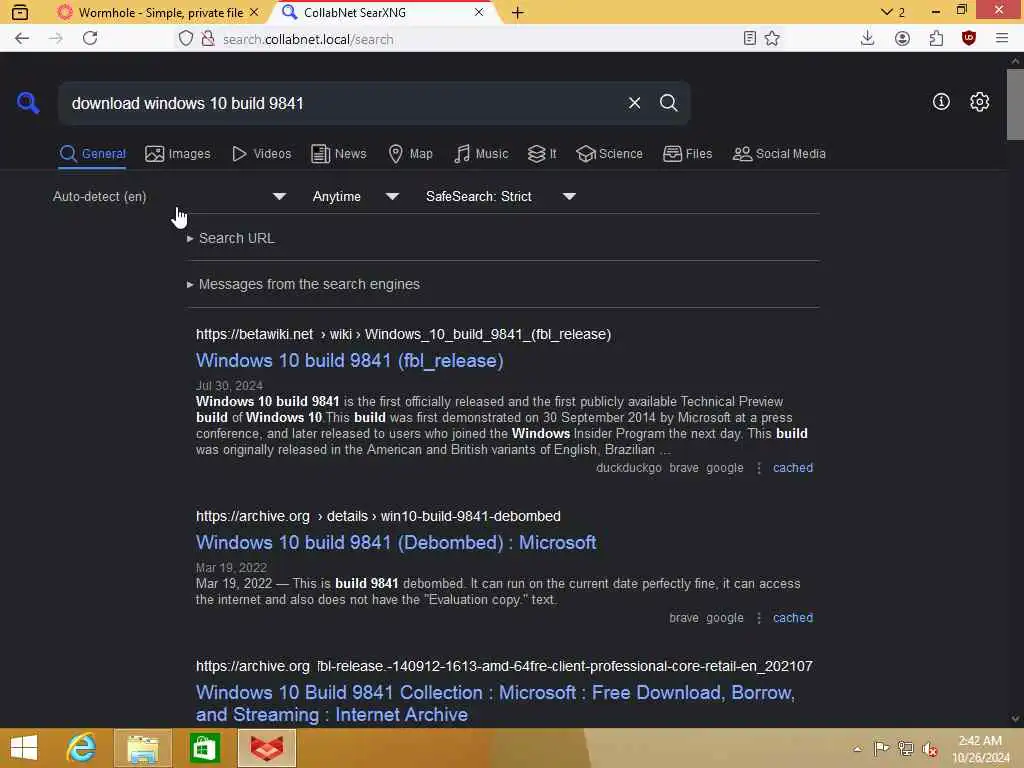
Task: Select the Social Media search category
Action: click(x=779, y=154)
